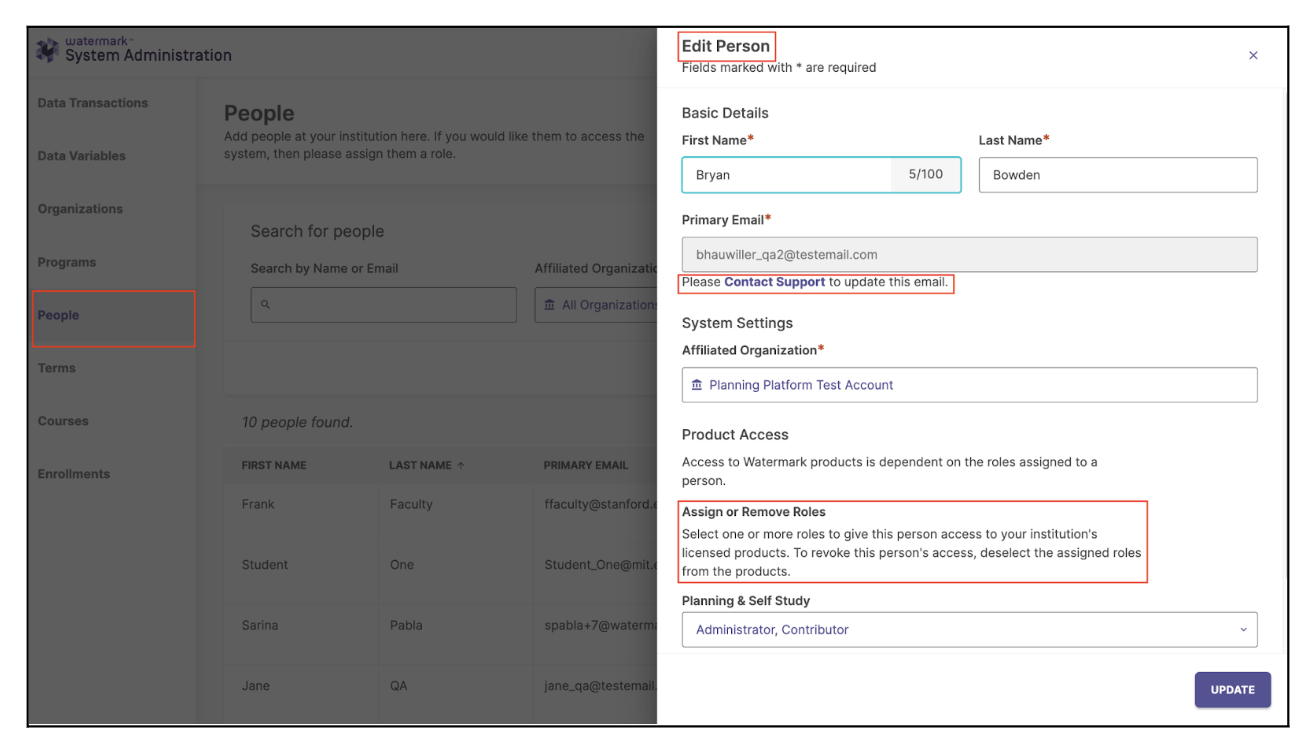Viewport: 1316px width, 740px height.
Task: Open Data Variables in sidebar
Action: click(82, 156)
